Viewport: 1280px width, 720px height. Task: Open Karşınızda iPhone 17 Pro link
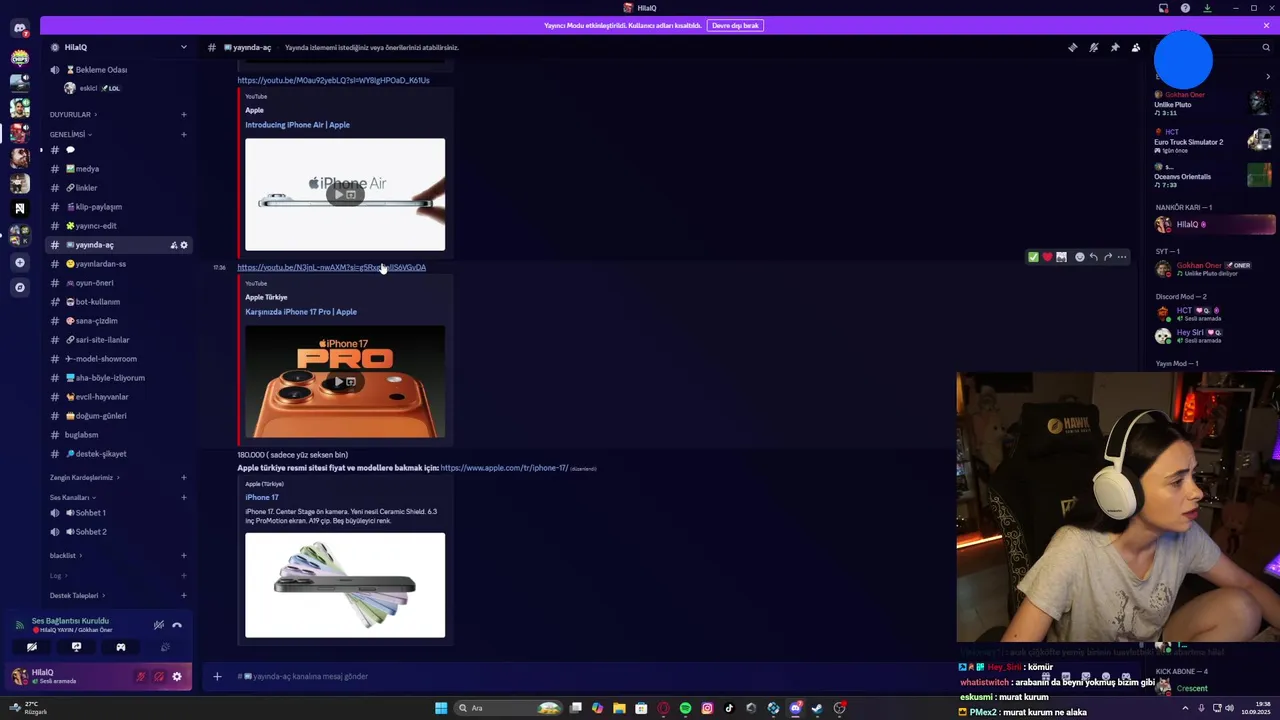301,312
